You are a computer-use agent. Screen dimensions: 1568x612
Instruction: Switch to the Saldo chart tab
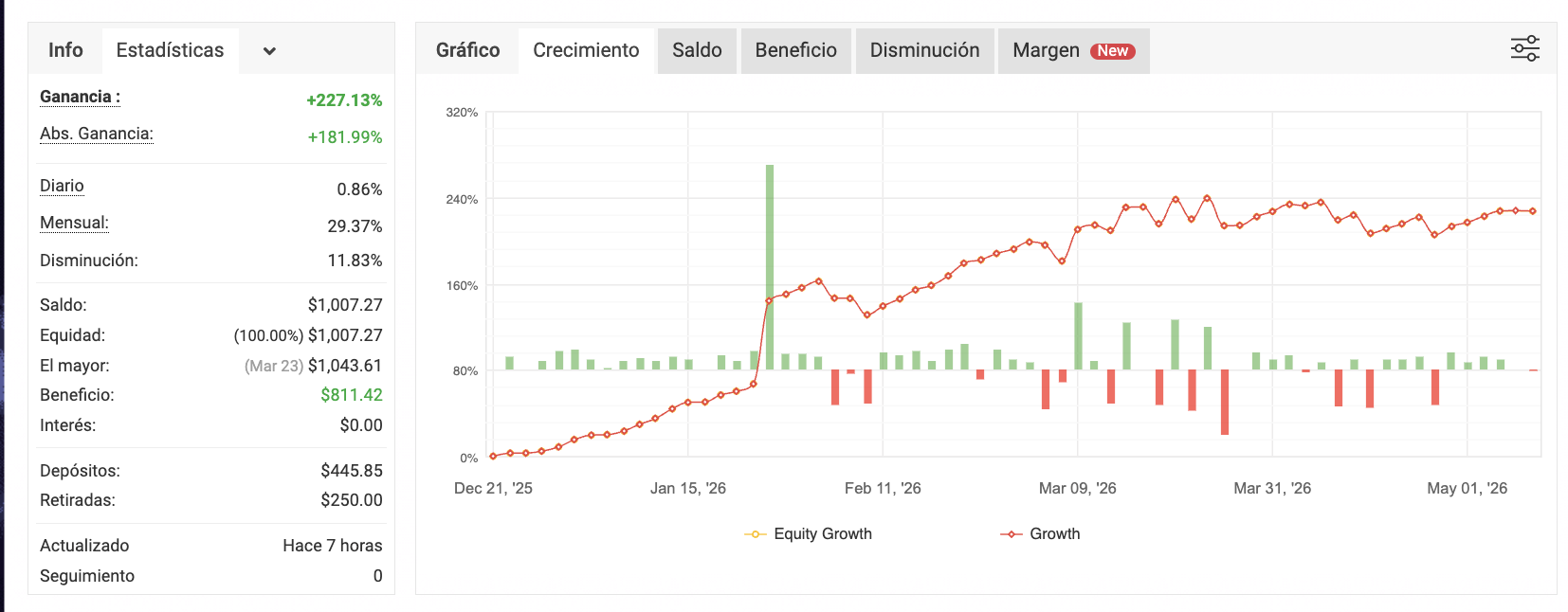click(x=697, y=50)
